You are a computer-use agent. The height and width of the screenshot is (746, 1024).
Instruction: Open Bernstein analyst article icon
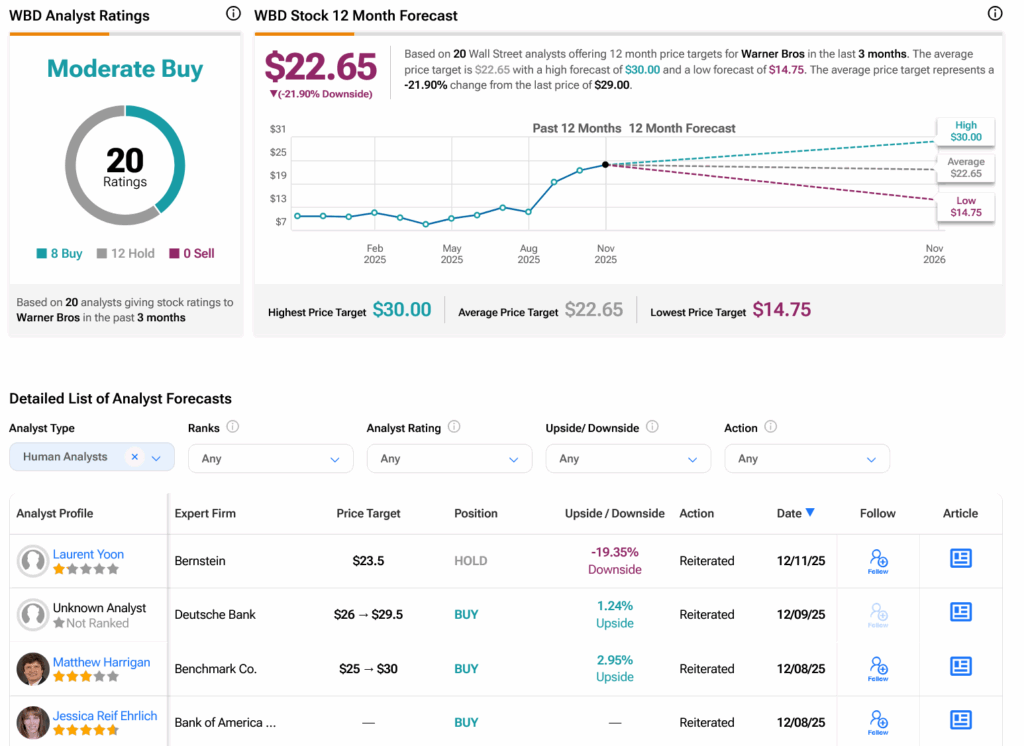pos(960,559)
